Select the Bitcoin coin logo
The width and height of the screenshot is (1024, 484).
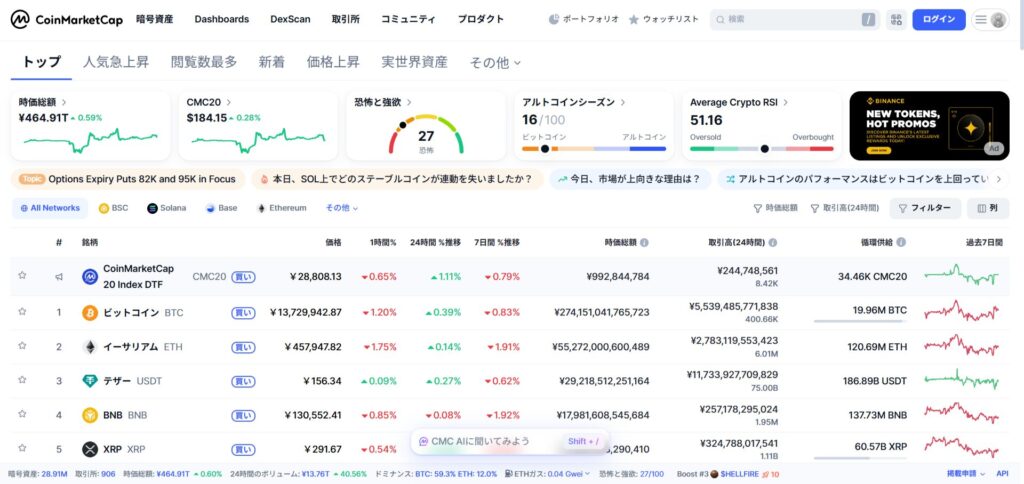click(90, 313)
